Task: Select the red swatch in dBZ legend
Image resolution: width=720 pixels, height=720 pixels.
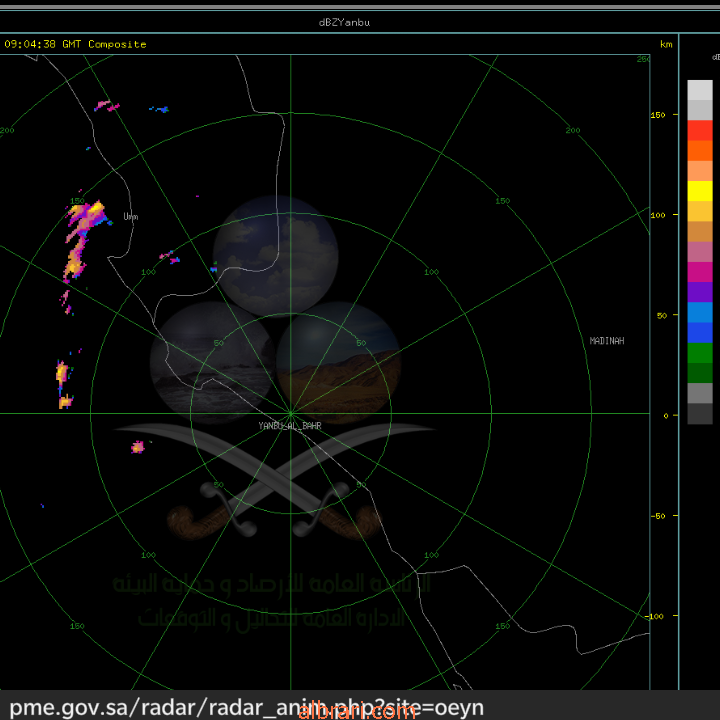Action: (x=700, y=130)
